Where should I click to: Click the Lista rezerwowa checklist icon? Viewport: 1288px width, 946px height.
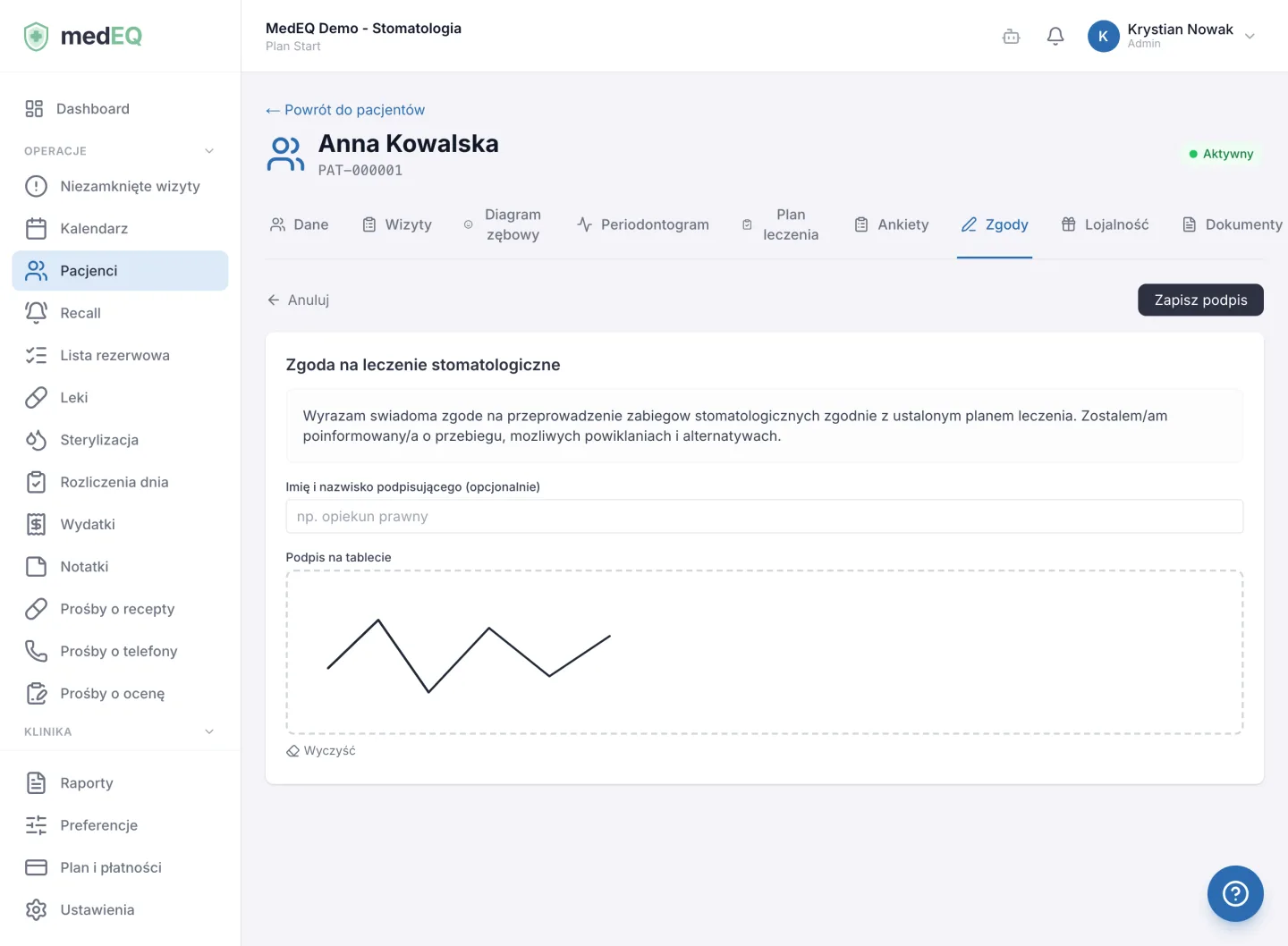click(36, 355)
